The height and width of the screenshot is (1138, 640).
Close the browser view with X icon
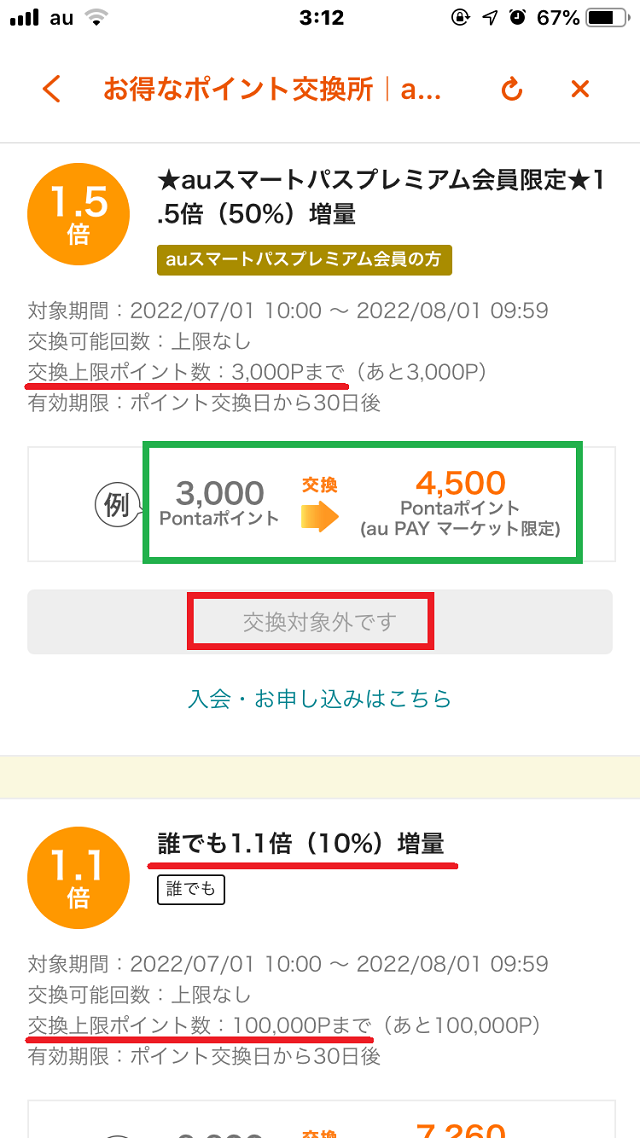(x=580, y=89)
